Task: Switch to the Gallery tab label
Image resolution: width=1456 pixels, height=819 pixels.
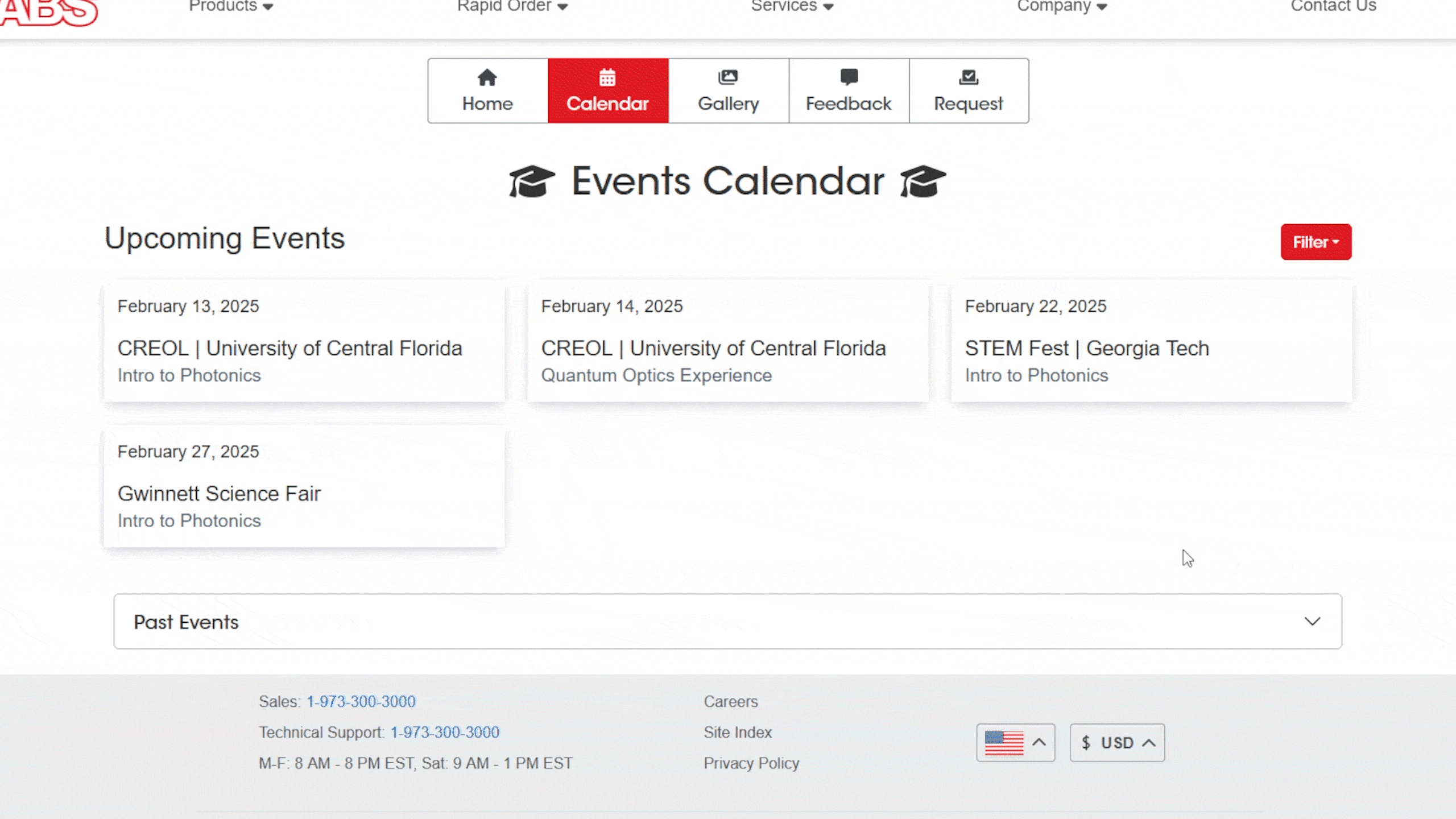Action: point(729,104)
